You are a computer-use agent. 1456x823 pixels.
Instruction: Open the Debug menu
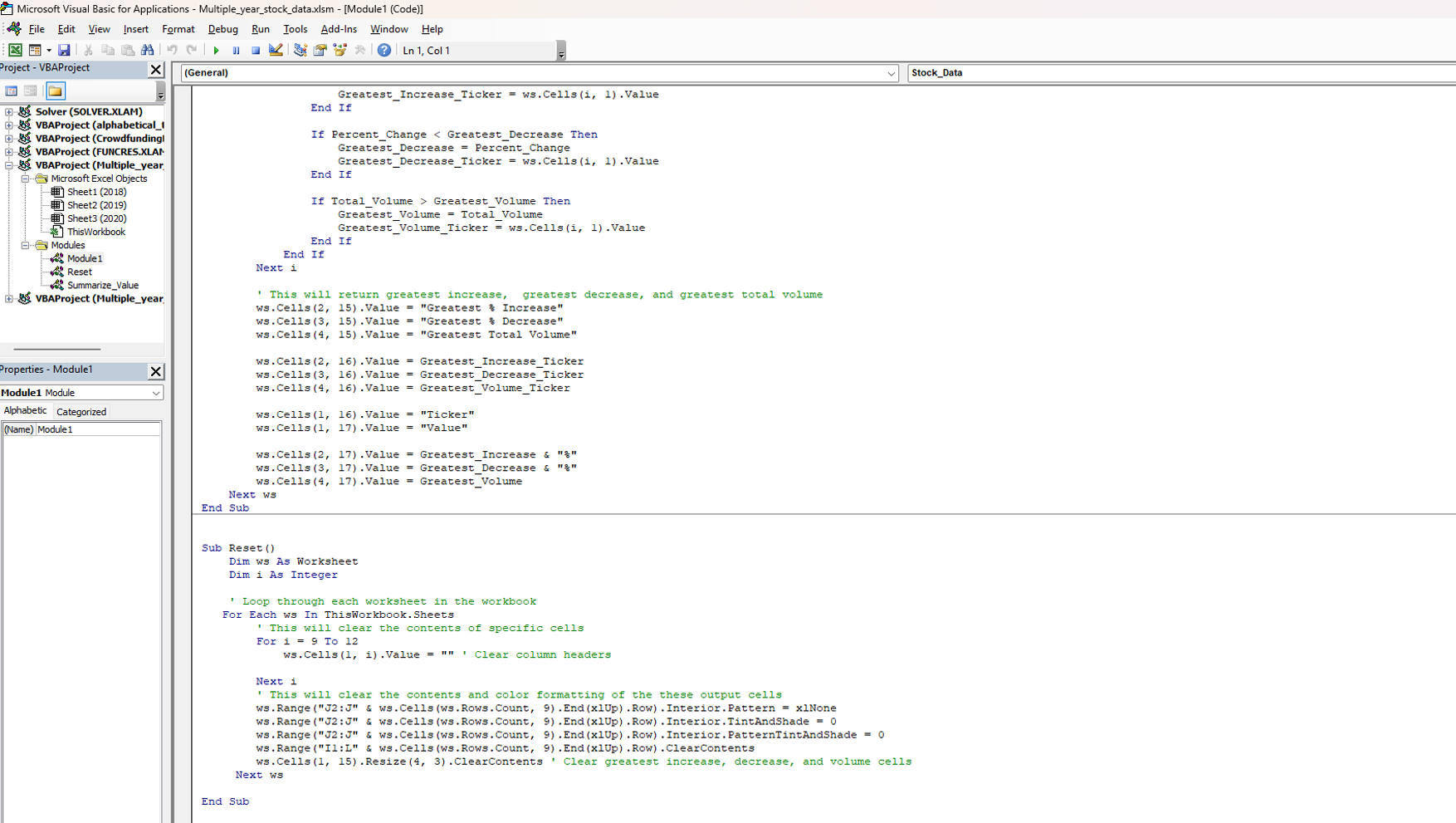(222, 29)
